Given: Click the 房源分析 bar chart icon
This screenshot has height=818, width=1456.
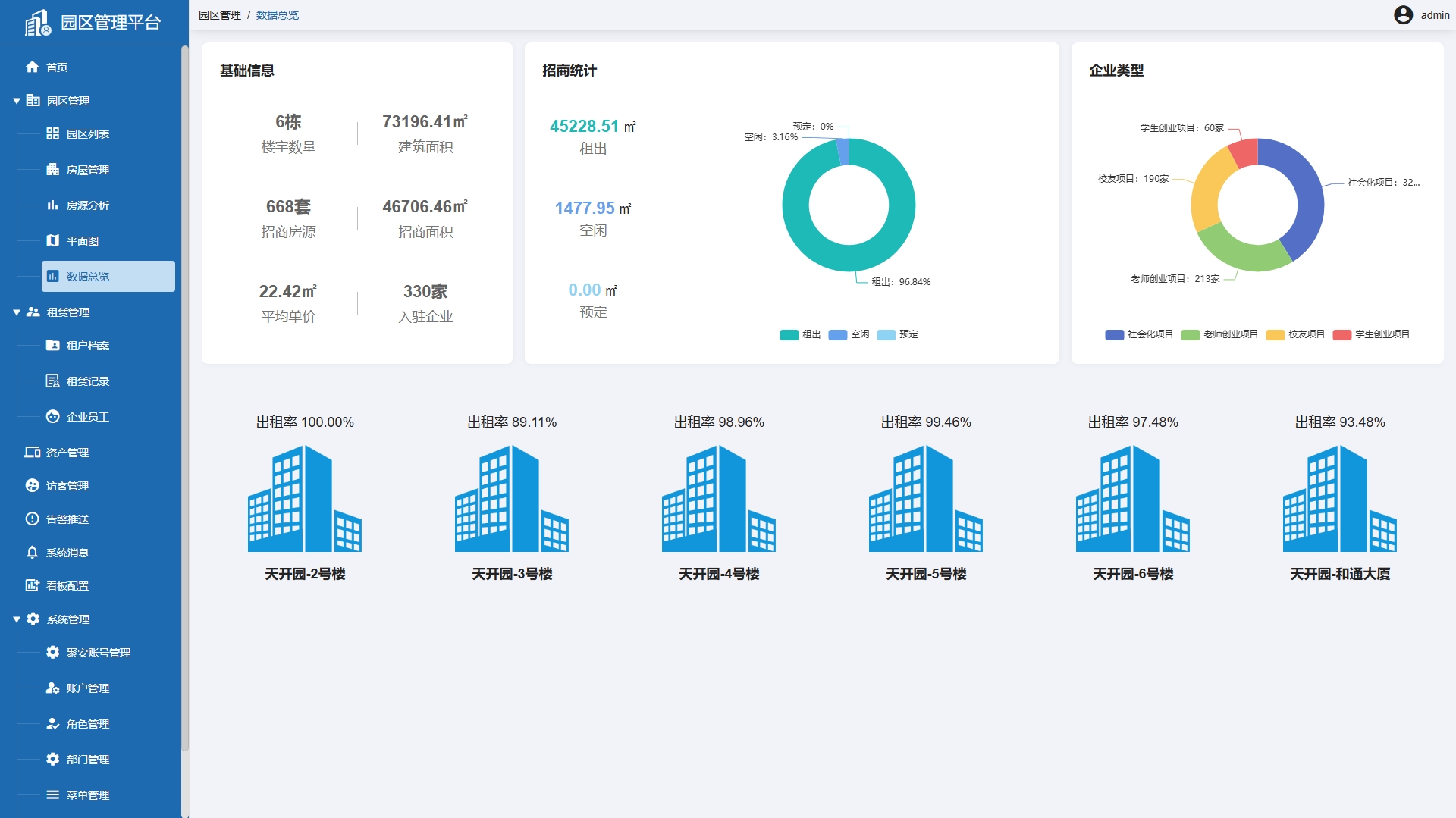Looking at the screenshot, I should 52,205.
